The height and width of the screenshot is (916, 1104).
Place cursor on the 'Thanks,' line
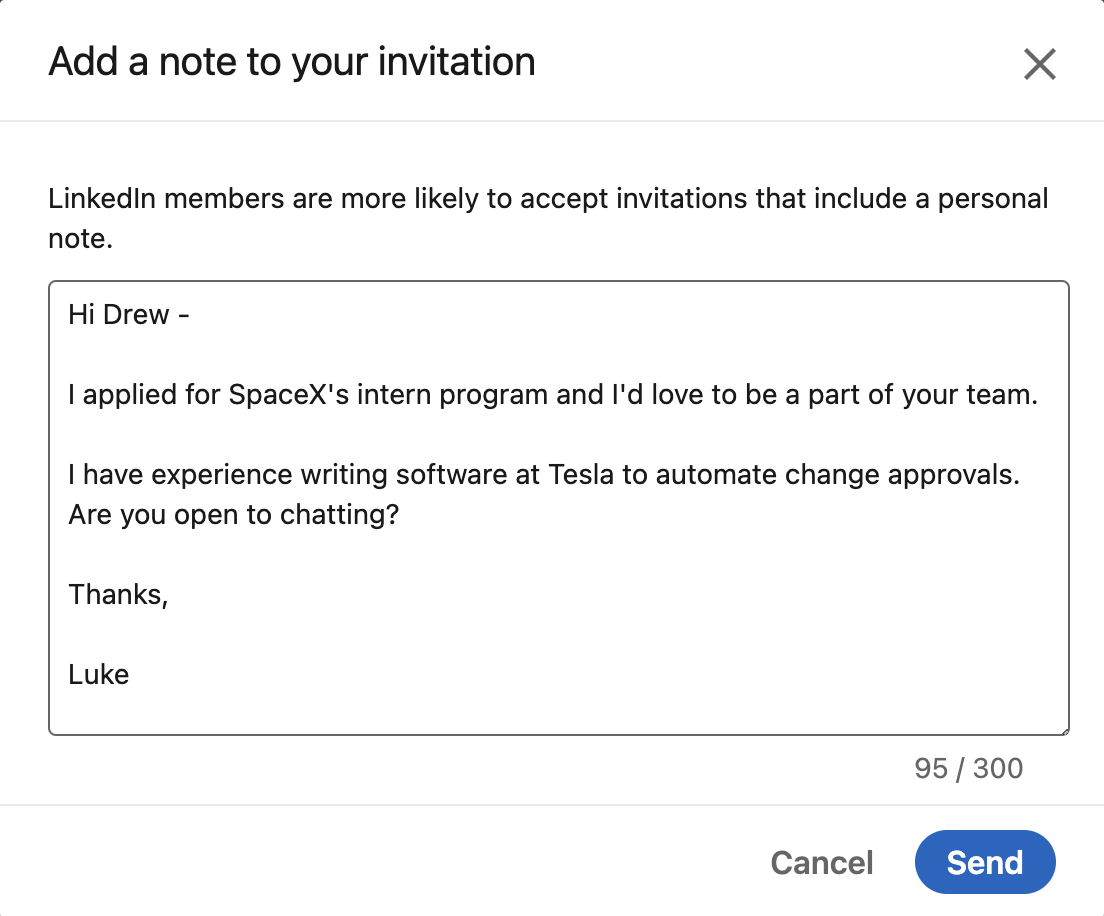point(118,595)
